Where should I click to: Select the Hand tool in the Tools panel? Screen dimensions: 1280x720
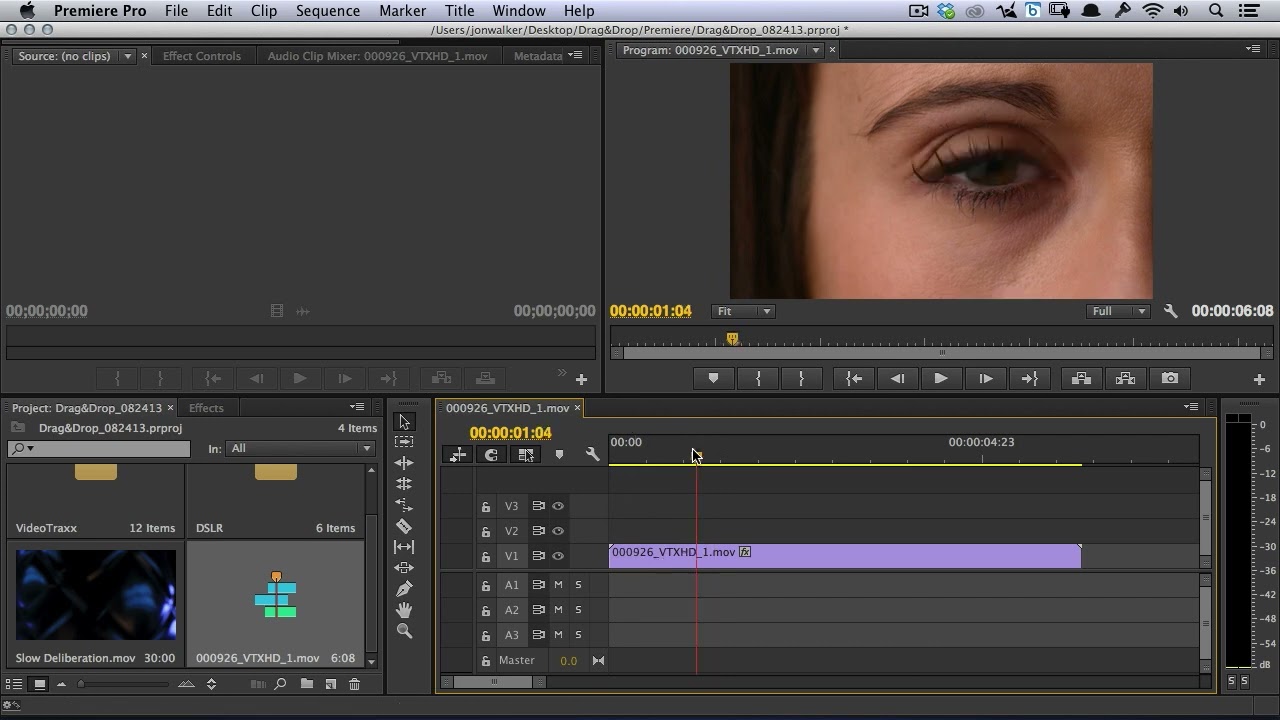pyautogui.click(x=404, y=610)
